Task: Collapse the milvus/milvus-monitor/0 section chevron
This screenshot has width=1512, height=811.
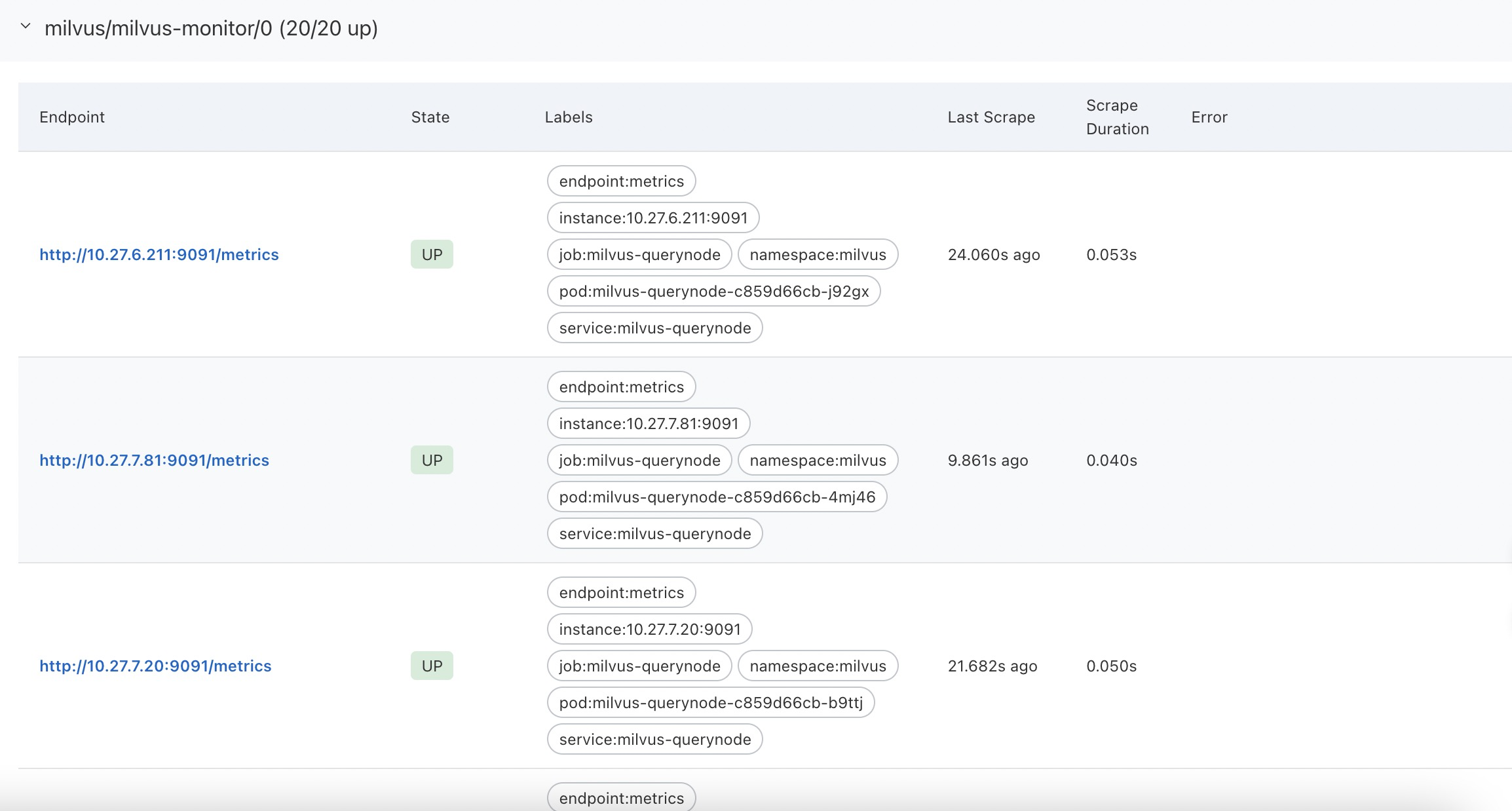Action: pyautogui.click(x=26, y=27)
